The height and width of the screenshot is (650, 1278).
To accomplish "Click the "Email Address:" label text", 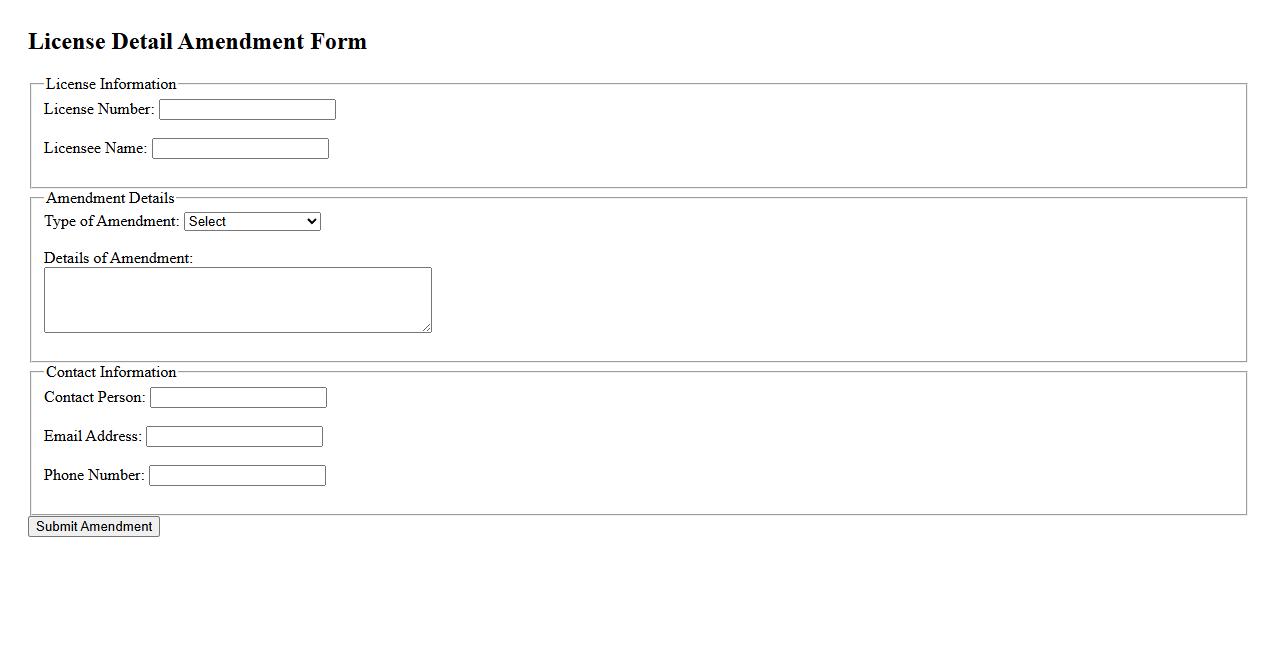I will pos(92,436).
